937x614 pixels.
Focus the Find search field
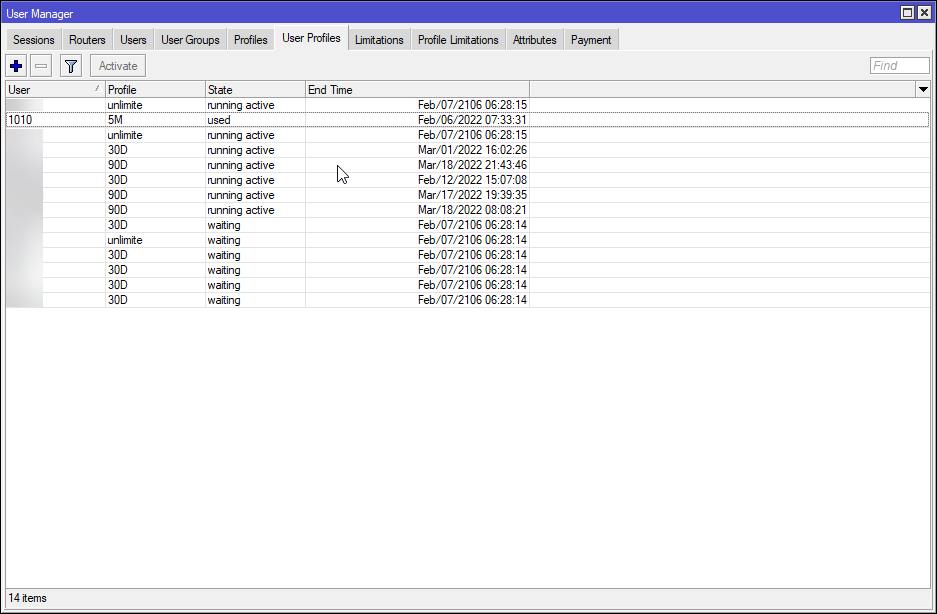pos(899,66)
